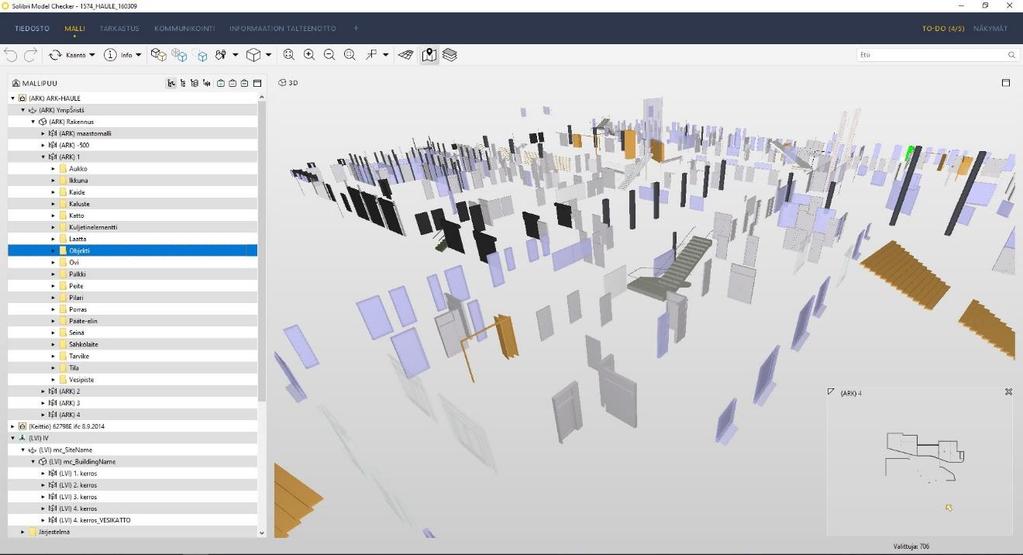
Task: Click the footprints walk mode icon
Action: click(221, 55)
